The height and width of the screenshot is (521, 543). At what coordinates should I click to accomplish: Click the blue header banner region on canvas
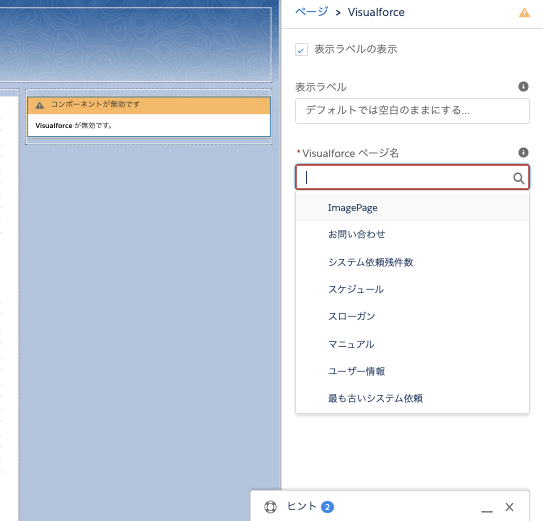[135, 44]
